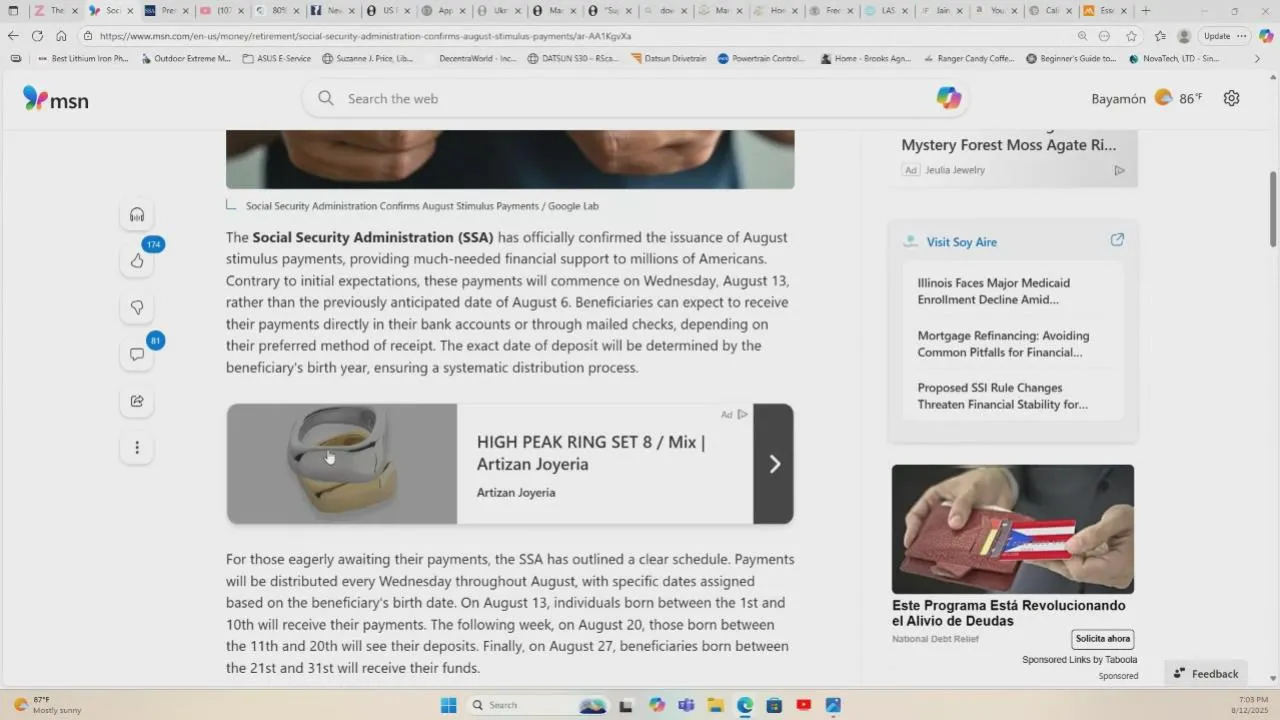Open DATSUN 510 bookmark
This screenshot has height=720, width=1280.
click(572, 58)
